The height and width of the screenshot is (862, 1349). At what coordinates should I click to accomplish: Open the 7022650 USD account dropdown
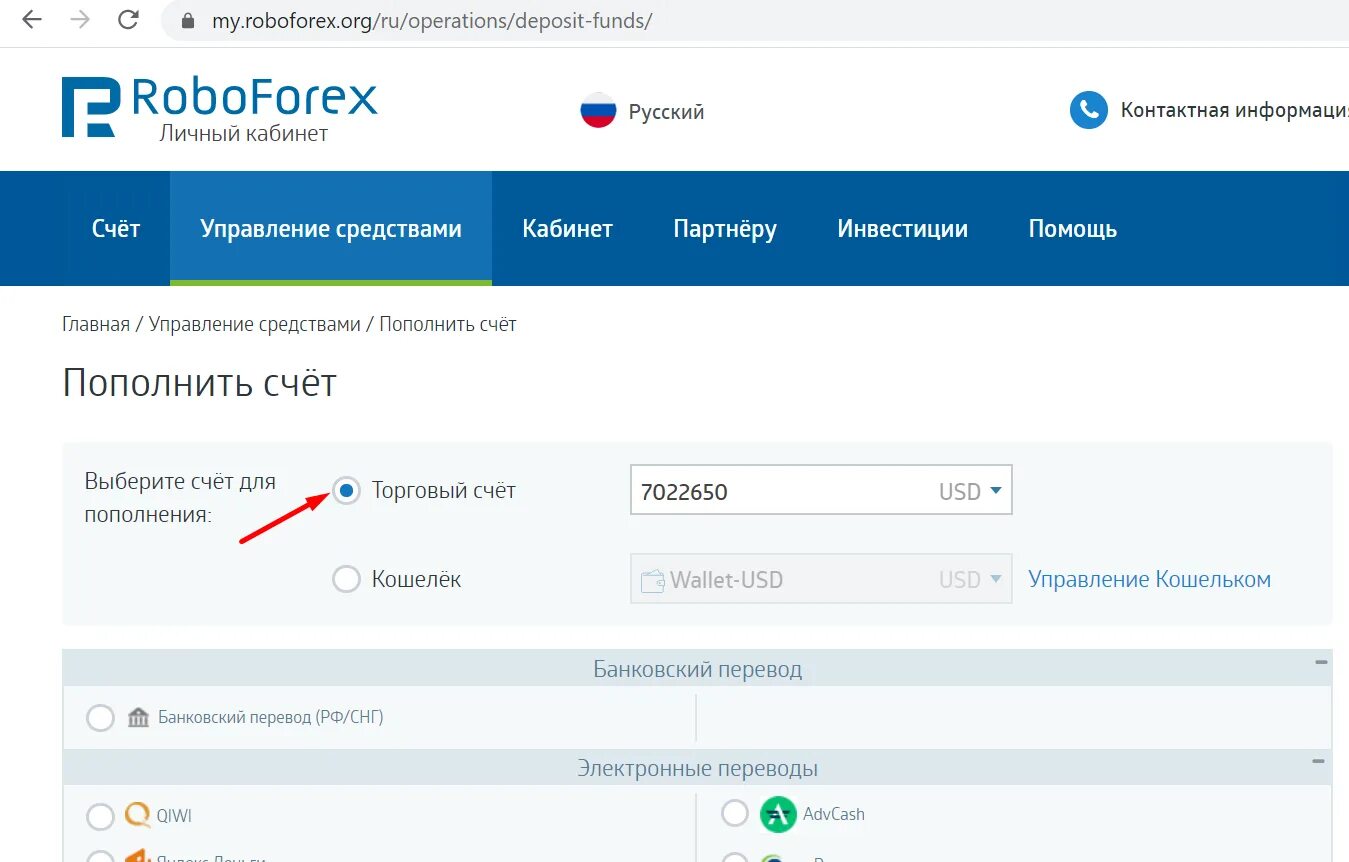[x=821, y=490]
